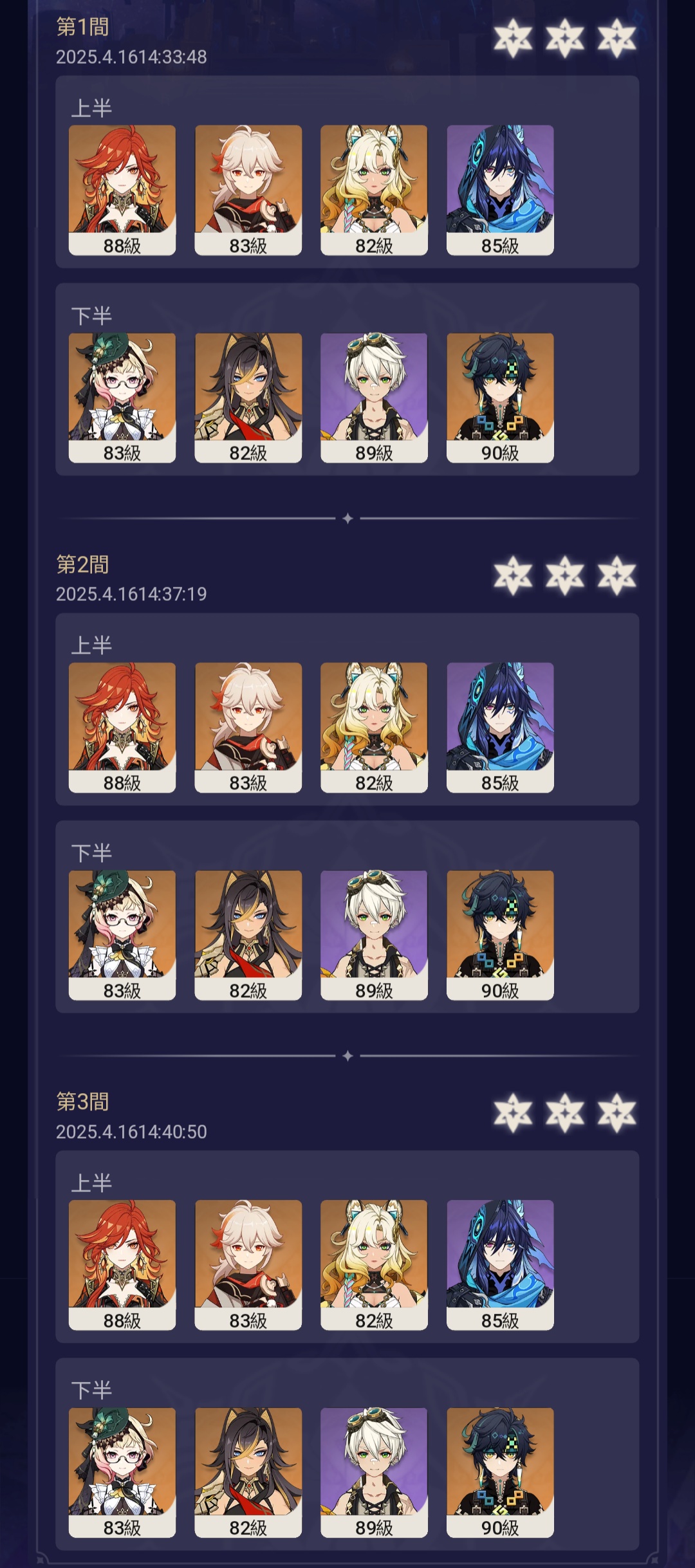This screenshot has height=1568, width=695.
Task: Open the level 85 blue-hooded character in 第2間 上半
Action: [x=500, y=728]
